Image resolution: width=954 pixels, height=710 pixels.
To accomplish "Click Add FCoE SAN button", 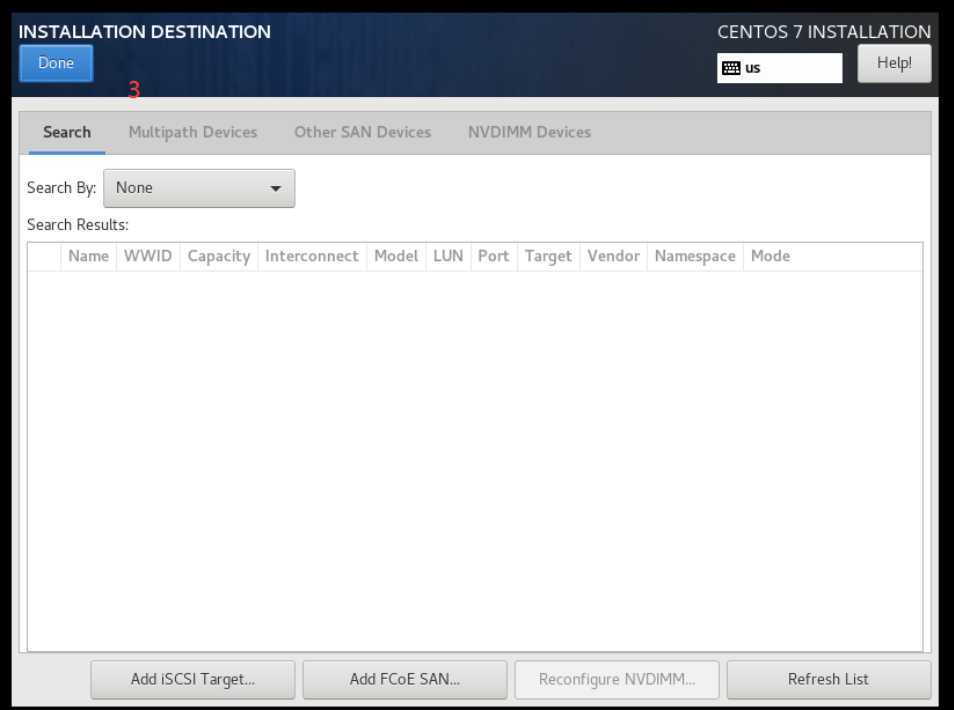I will point(405,680).
